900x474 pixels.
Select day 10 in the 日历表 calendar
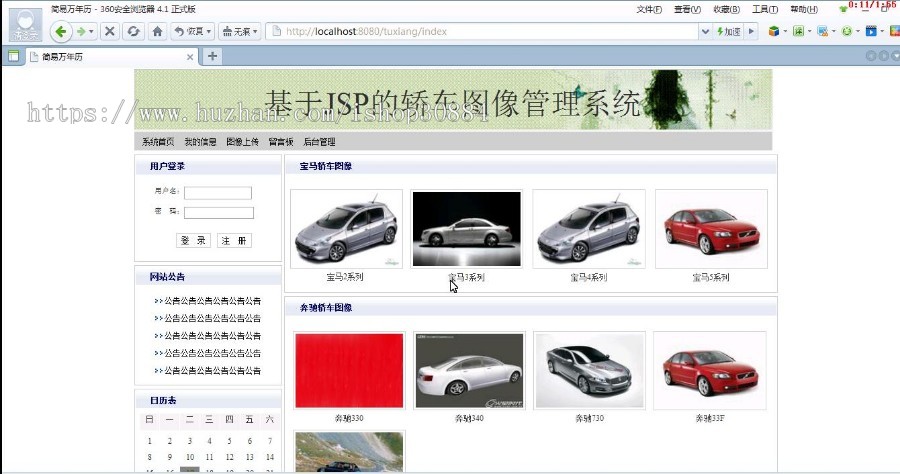tap(189, 457)
